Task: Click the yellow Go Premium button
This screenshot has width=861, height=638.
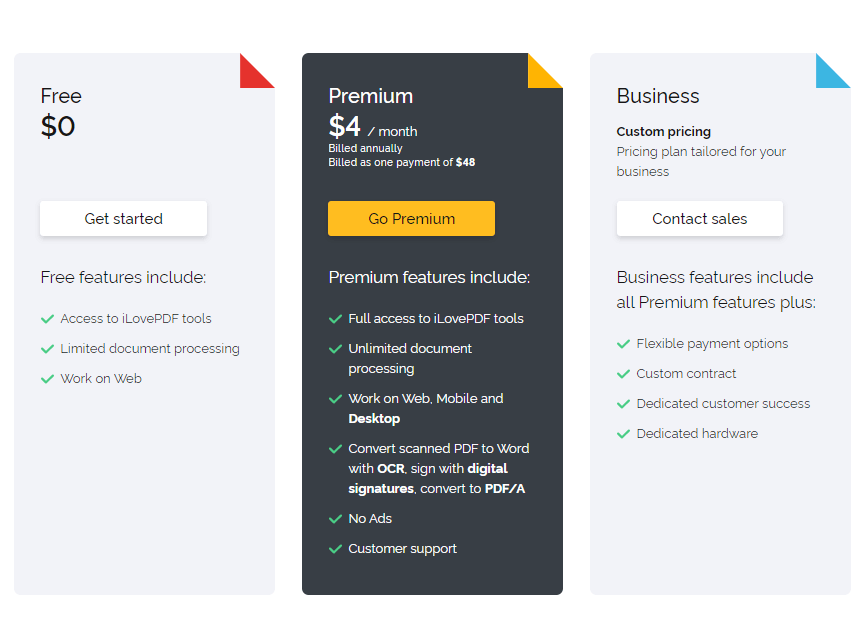Action: pos(411,219)
